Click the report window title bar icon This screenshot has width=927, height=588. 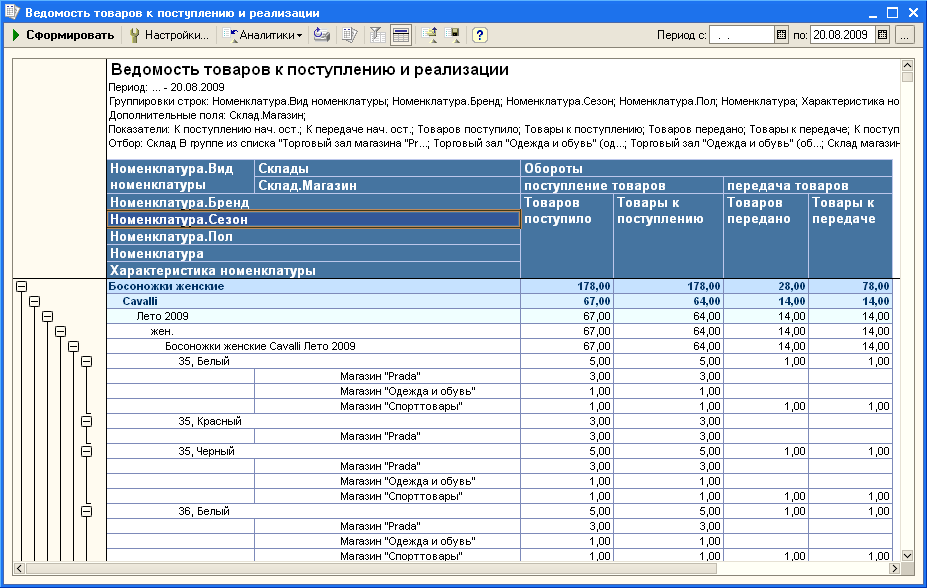12,12
